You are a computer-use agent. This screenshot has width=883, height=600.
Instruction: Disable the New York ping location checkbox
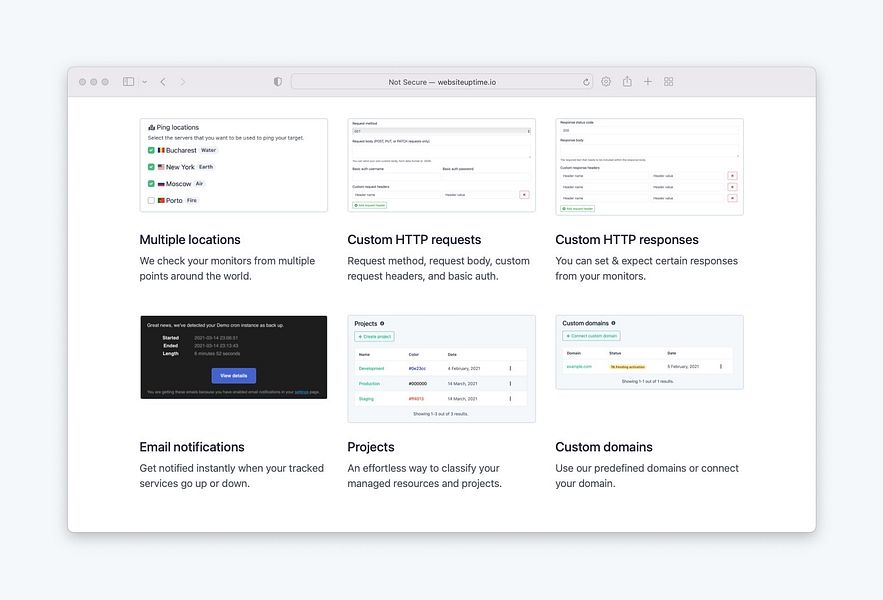coord(151,167)
